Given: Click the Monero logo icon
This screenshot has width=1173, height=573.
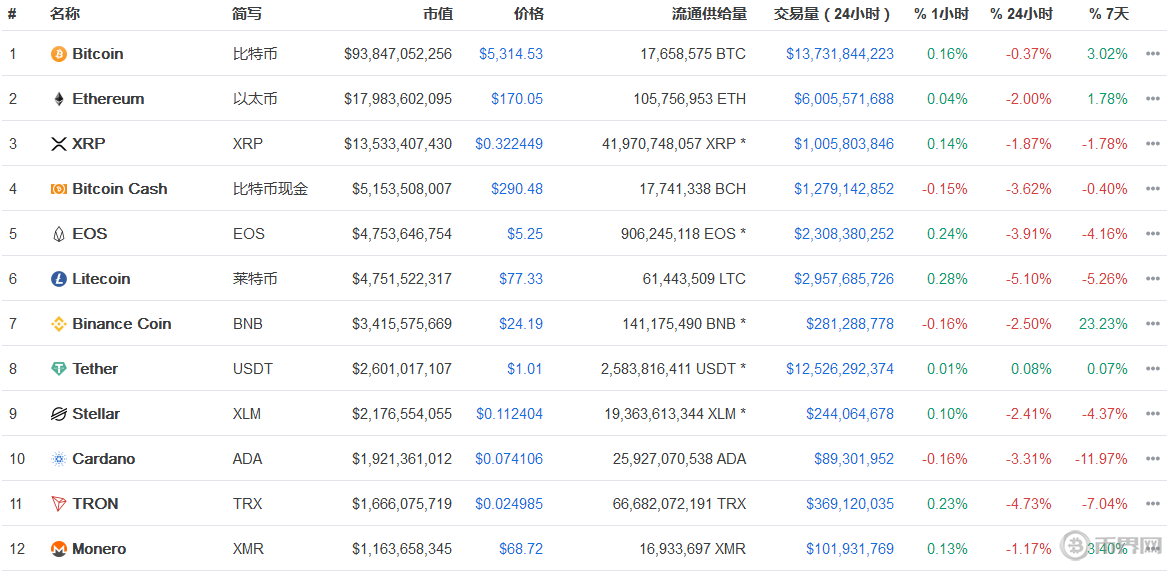Looking at the screenshot, I should (x=59, y=549).
